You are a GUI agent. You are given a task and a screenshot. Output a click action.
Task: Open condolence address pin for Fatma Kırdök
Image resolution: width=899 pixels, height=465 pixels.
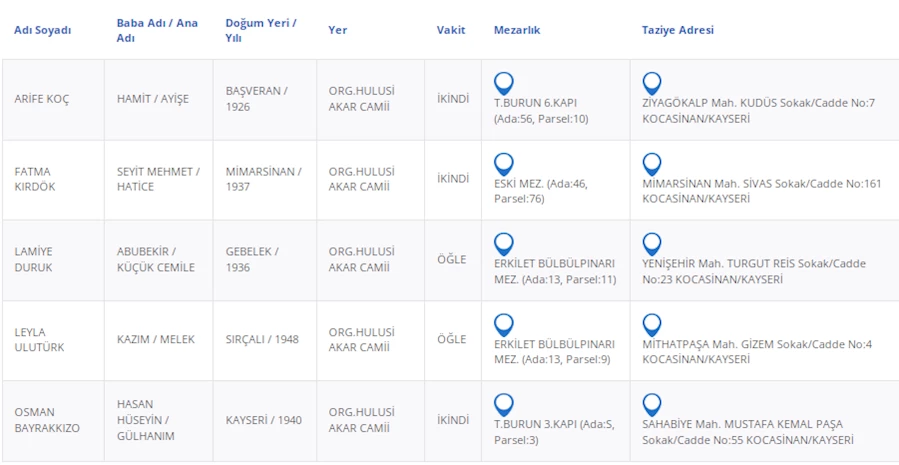click(652, 164)
